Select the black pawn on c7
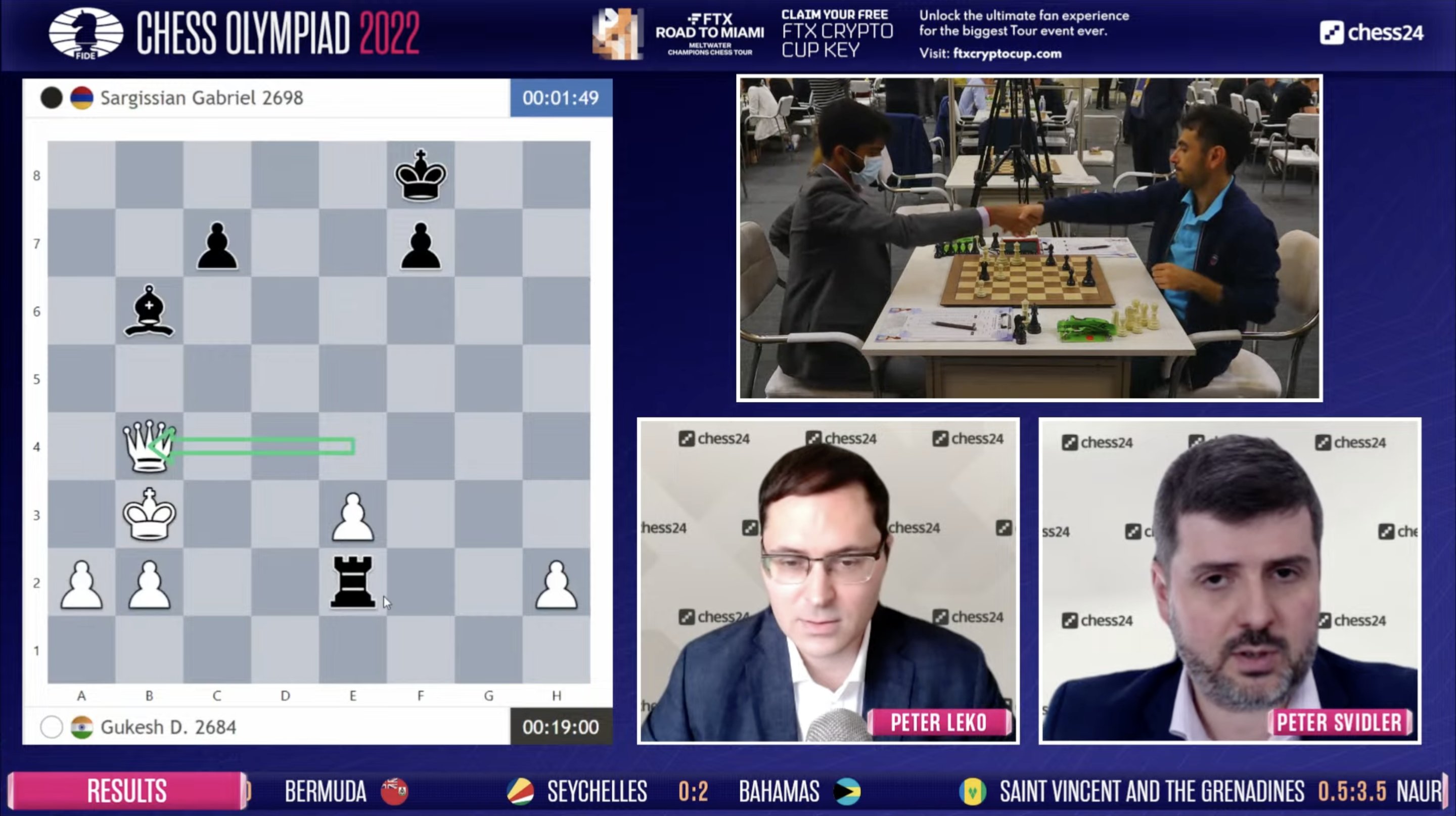The image size is (1456, 816). (217, 245)
